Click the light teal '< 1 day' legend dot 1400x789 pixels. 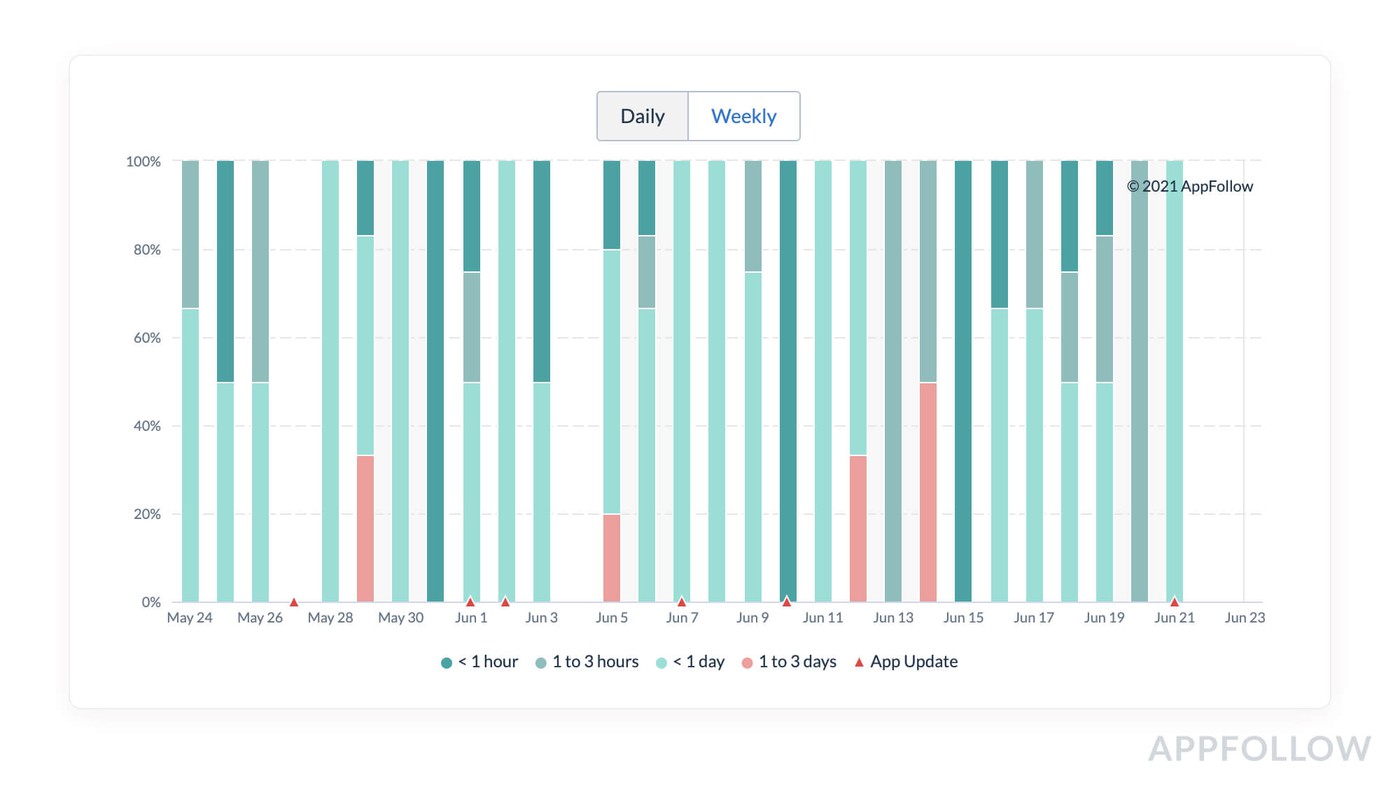[660, 662]
